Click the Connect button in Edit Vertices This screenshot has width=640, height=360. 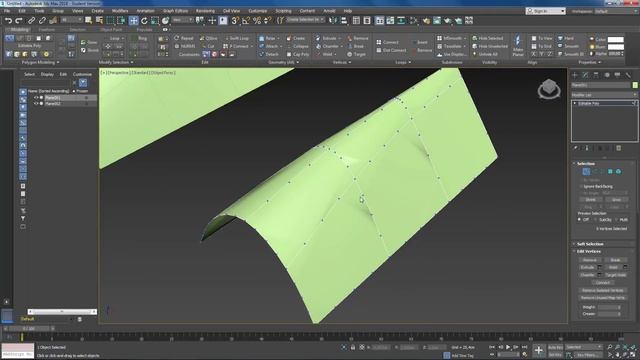(603, 282)
